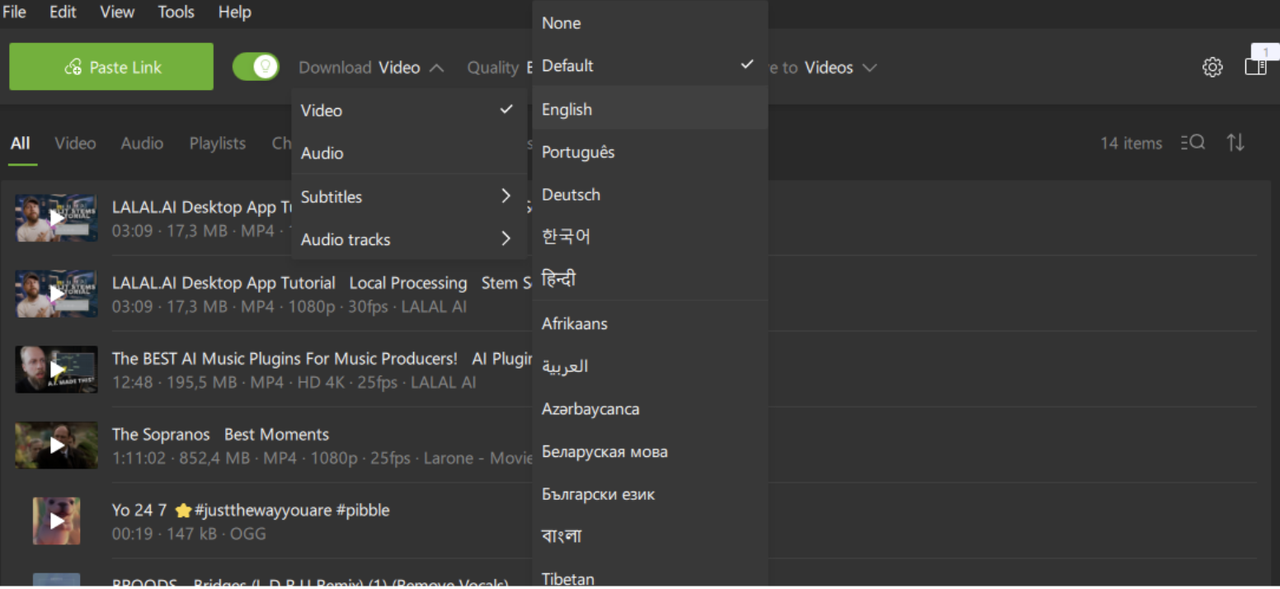Toggle the smart mode lightbulb switch
This screenshot has width=1280, height=589.
point(256,67)
